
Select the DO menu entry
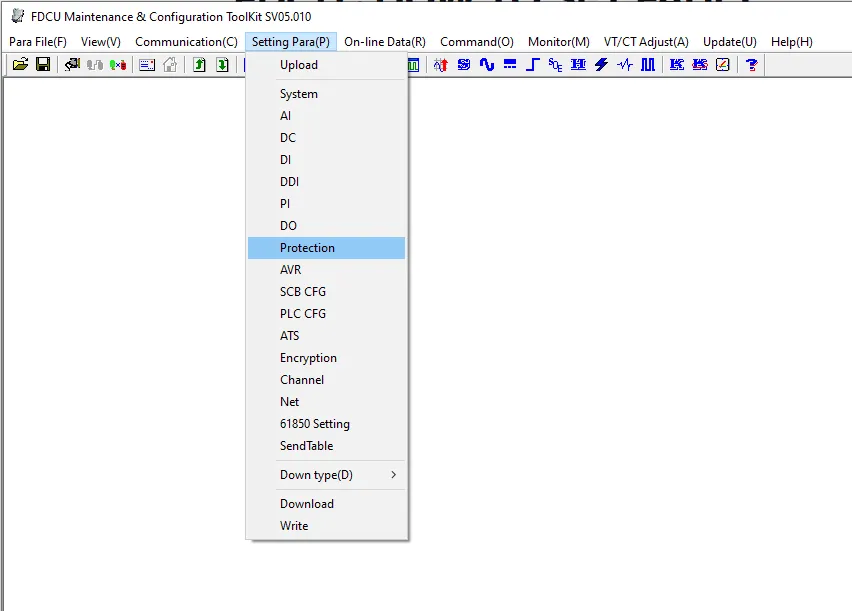(327, 226)
